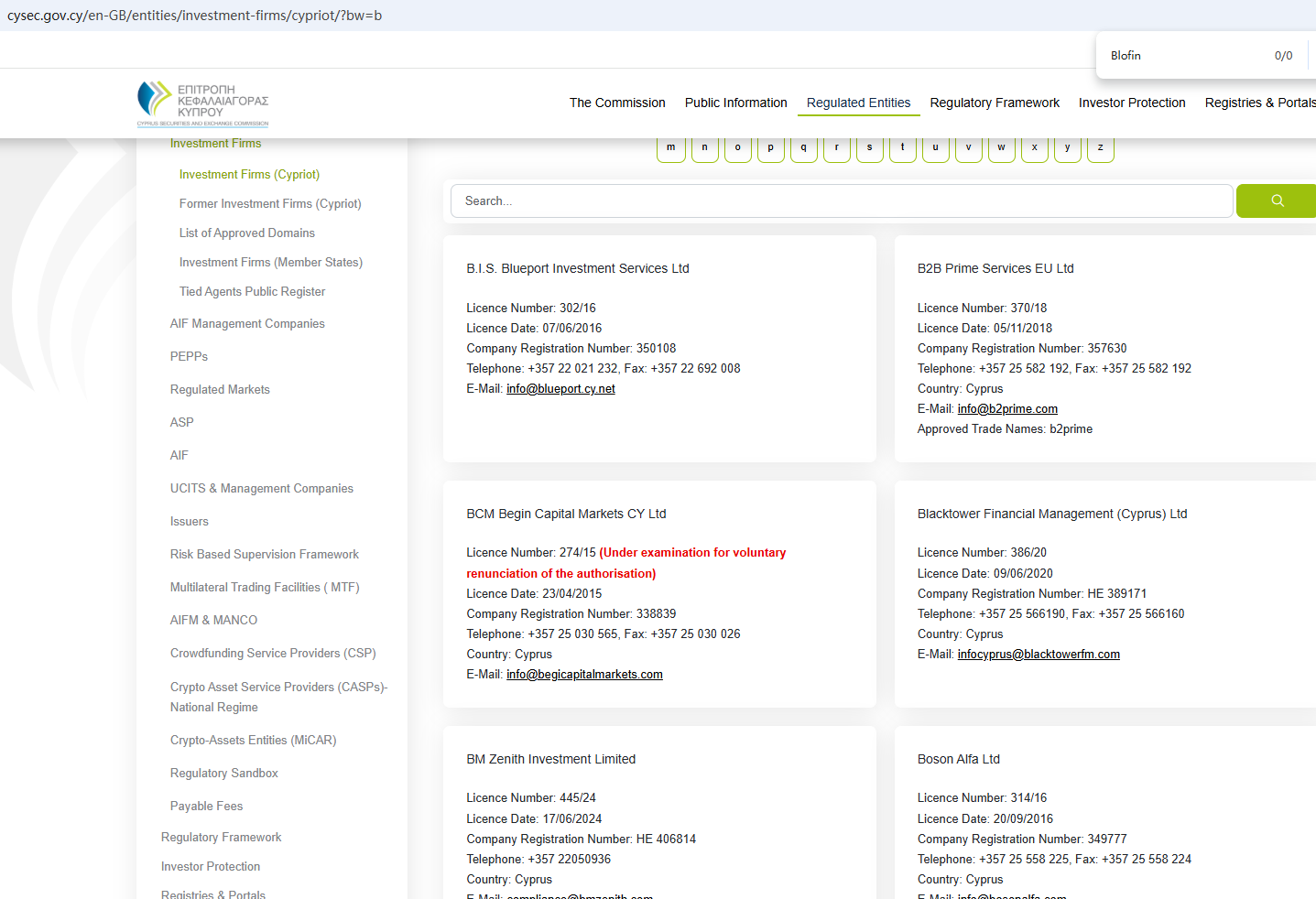Open info@blueport.cy.net email link
This screenshot has width=1316, height=899.
click(x=560, y=389)
